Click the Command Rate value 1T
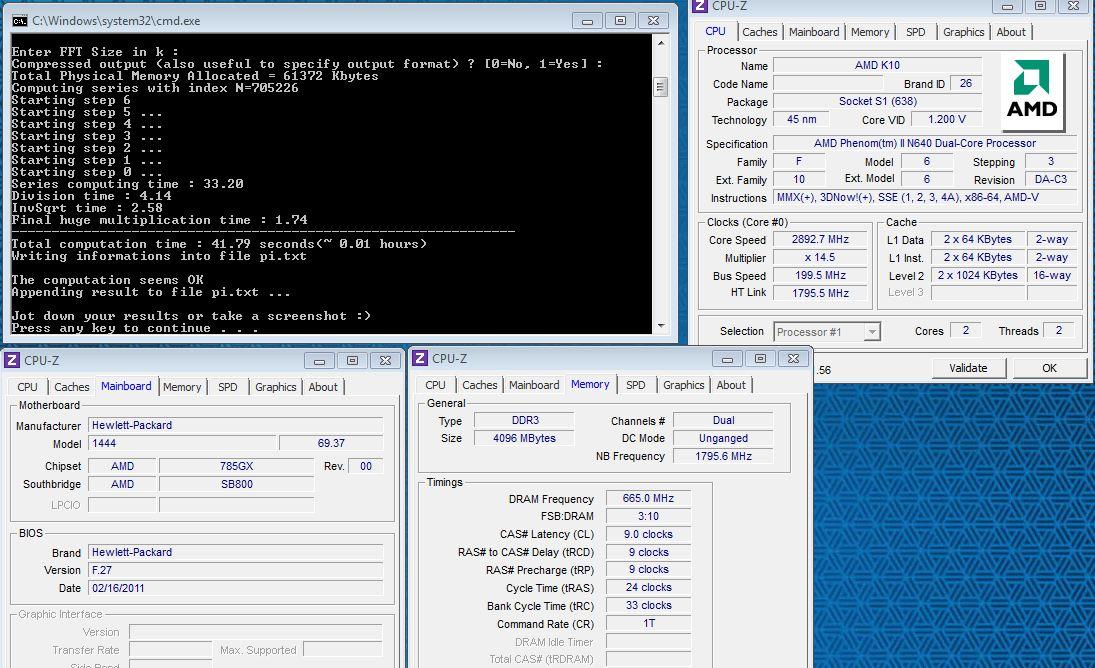This screenshot has width=1095, height=668. pyautogui.click(x=648, y=623)
